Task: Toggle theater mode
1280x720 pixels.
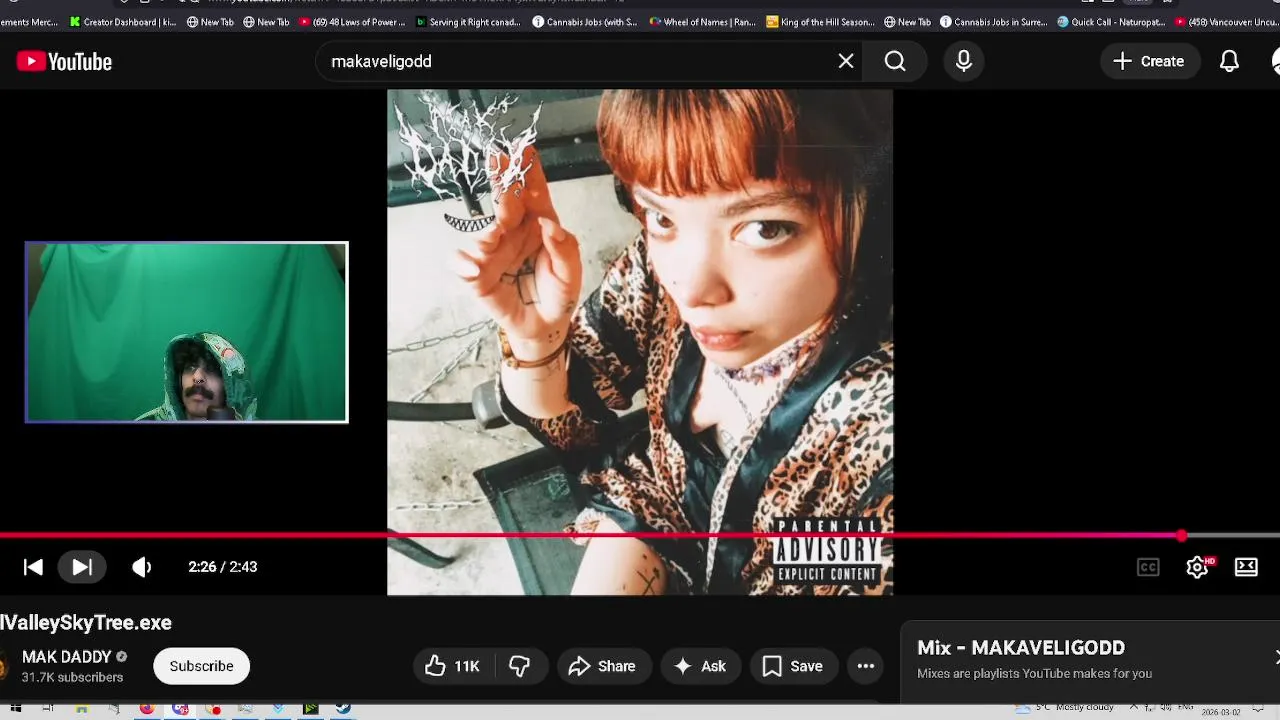Action: [1246, 567]
